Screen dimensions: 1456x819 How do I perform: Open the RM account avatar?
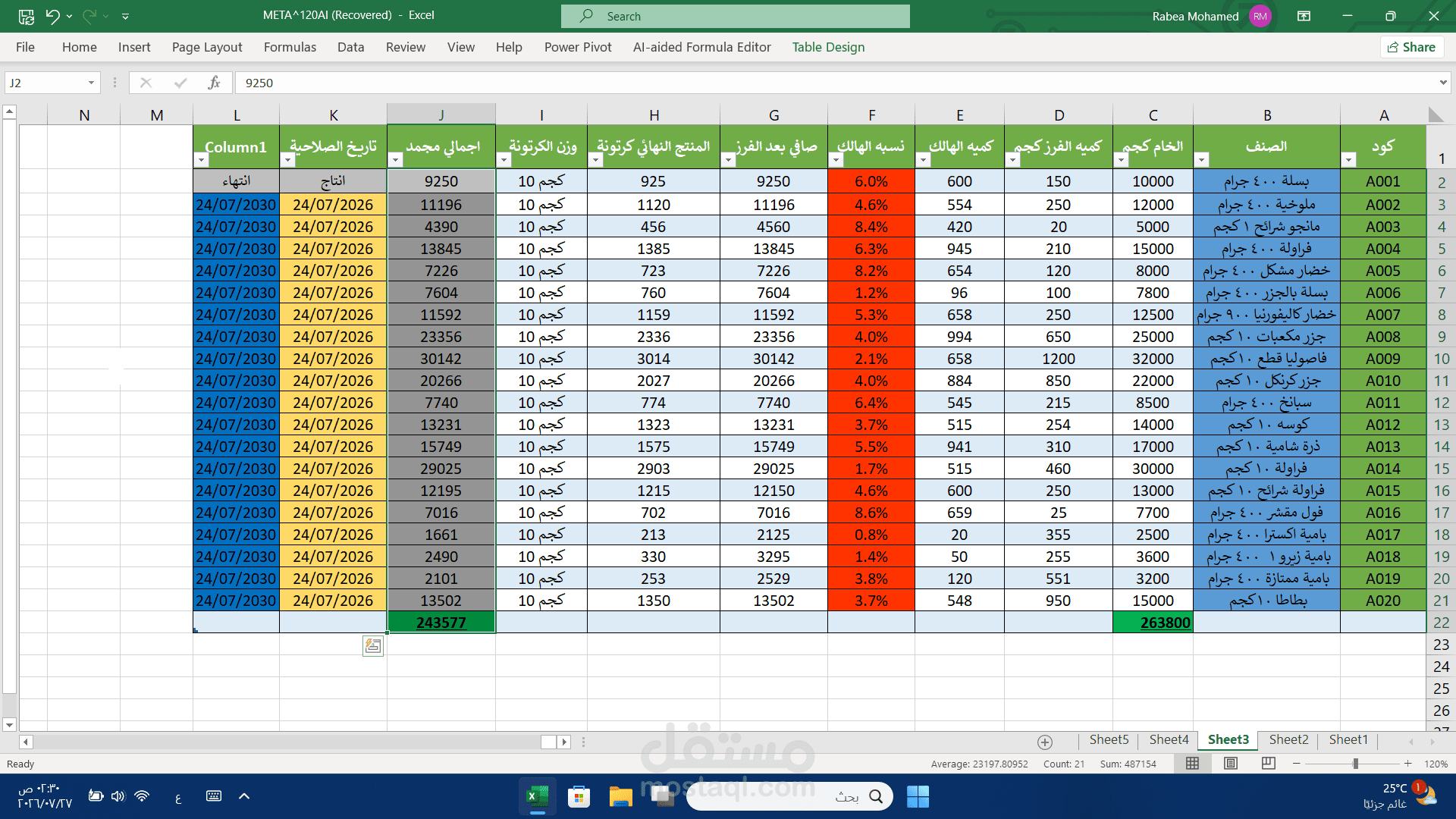(x=1260, y=16)
